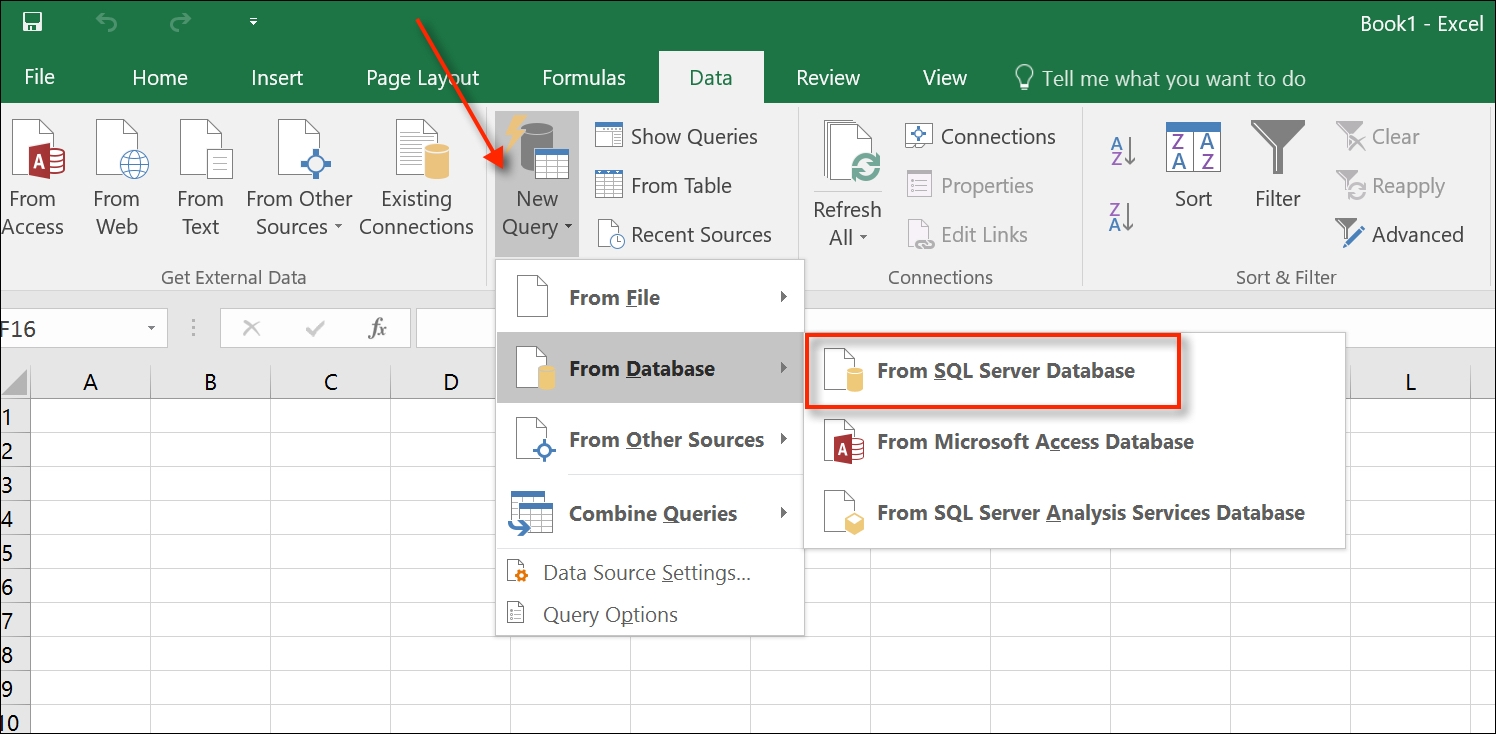Click the Insert Function fx icon
This screenshot has width=1496, height=734.
point(378,328)
